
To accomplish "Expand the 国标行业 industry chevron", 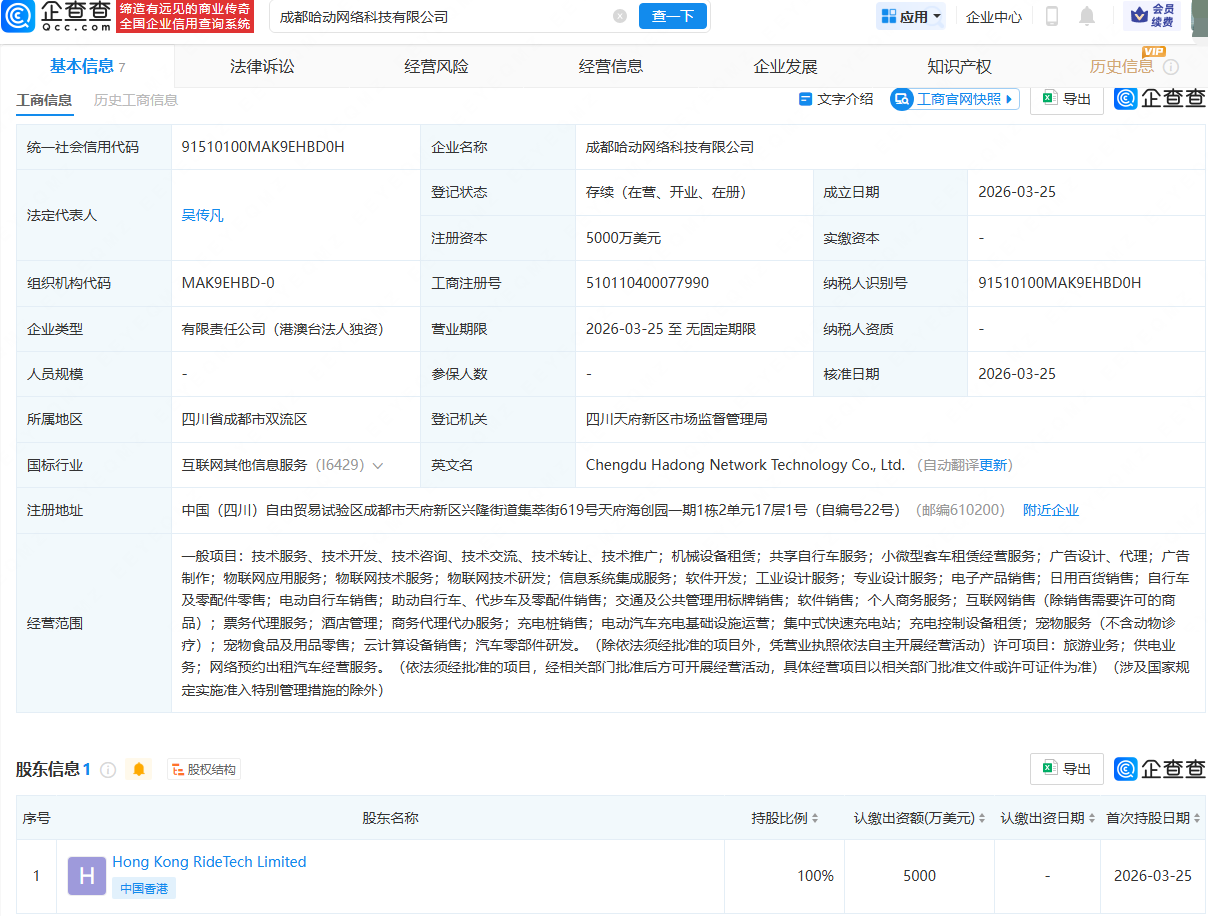I will 377,465.
